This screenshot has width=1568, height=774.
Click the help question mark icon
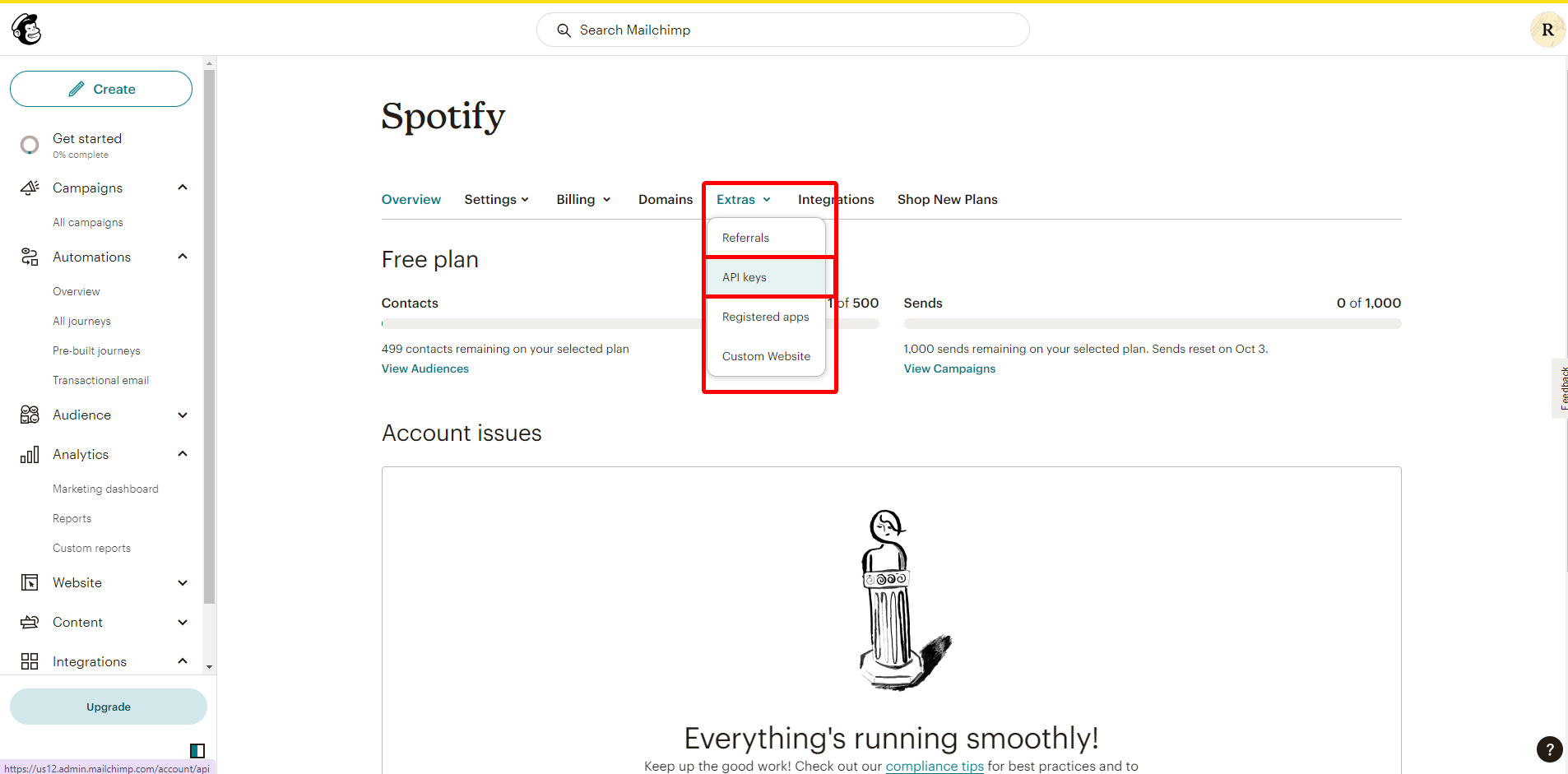point(1549,749)
